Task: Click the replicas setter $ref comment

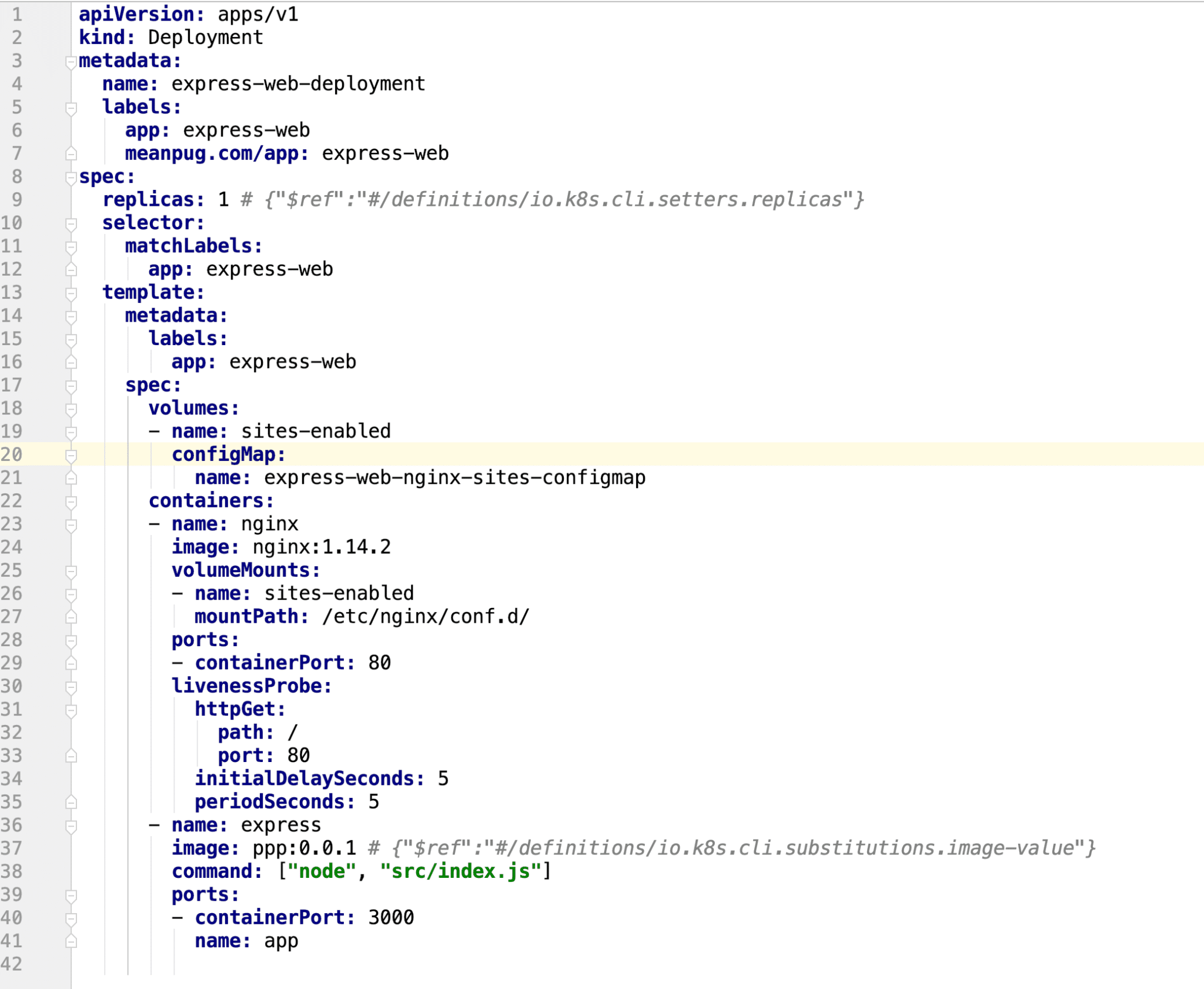Action: pos(553,200)
